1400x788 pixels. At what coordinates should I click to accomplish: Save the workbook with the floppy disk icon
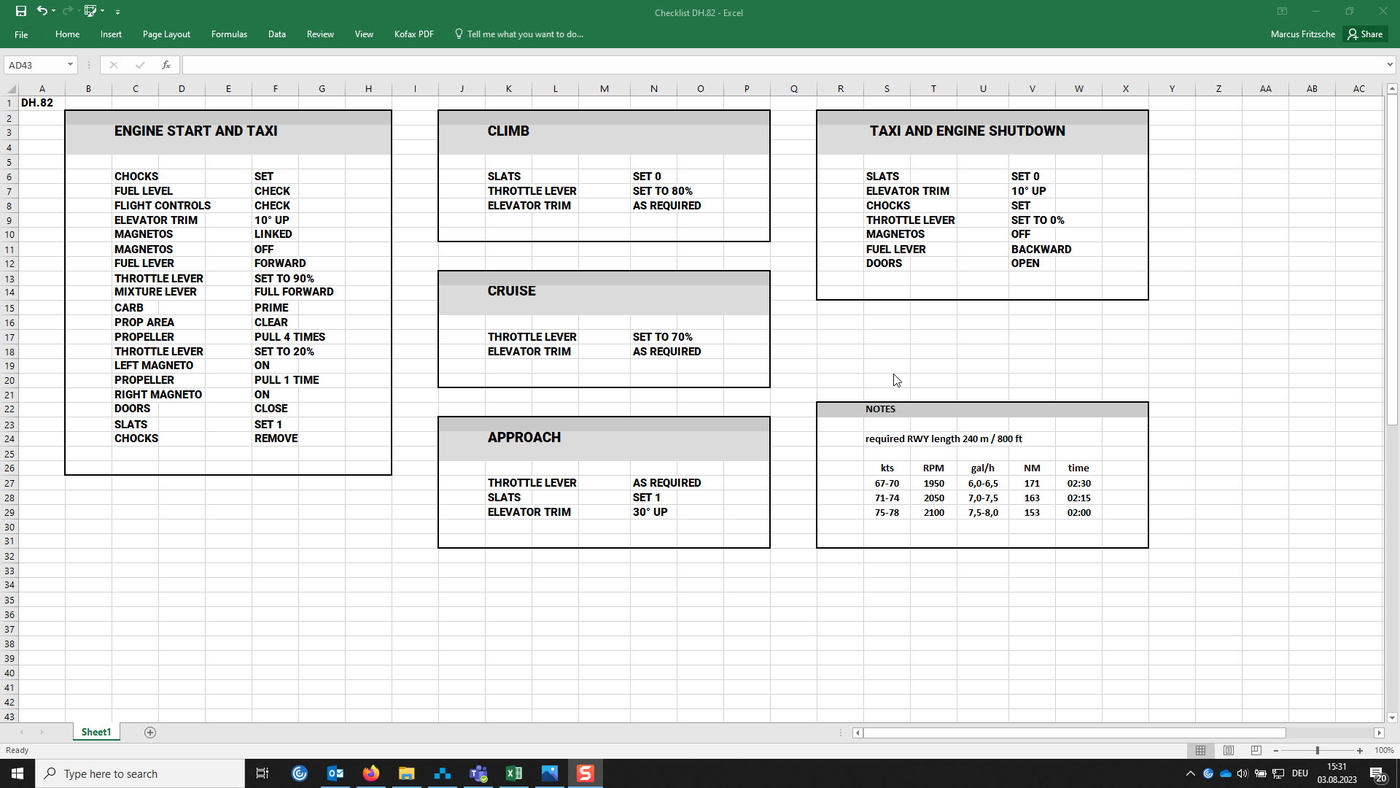(x=21, y=11)
